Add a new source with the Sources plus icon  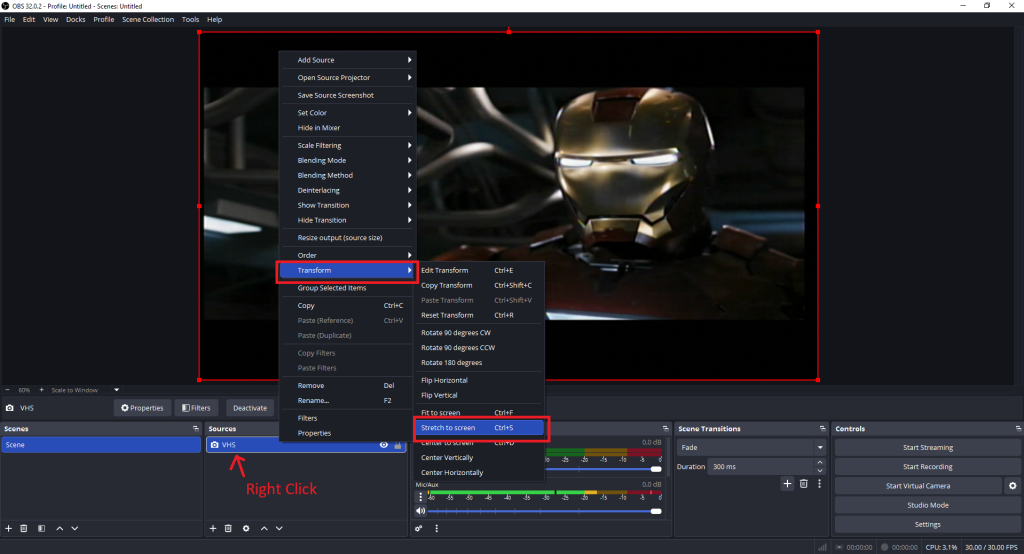pyautogui.click(x=213, y=528)
